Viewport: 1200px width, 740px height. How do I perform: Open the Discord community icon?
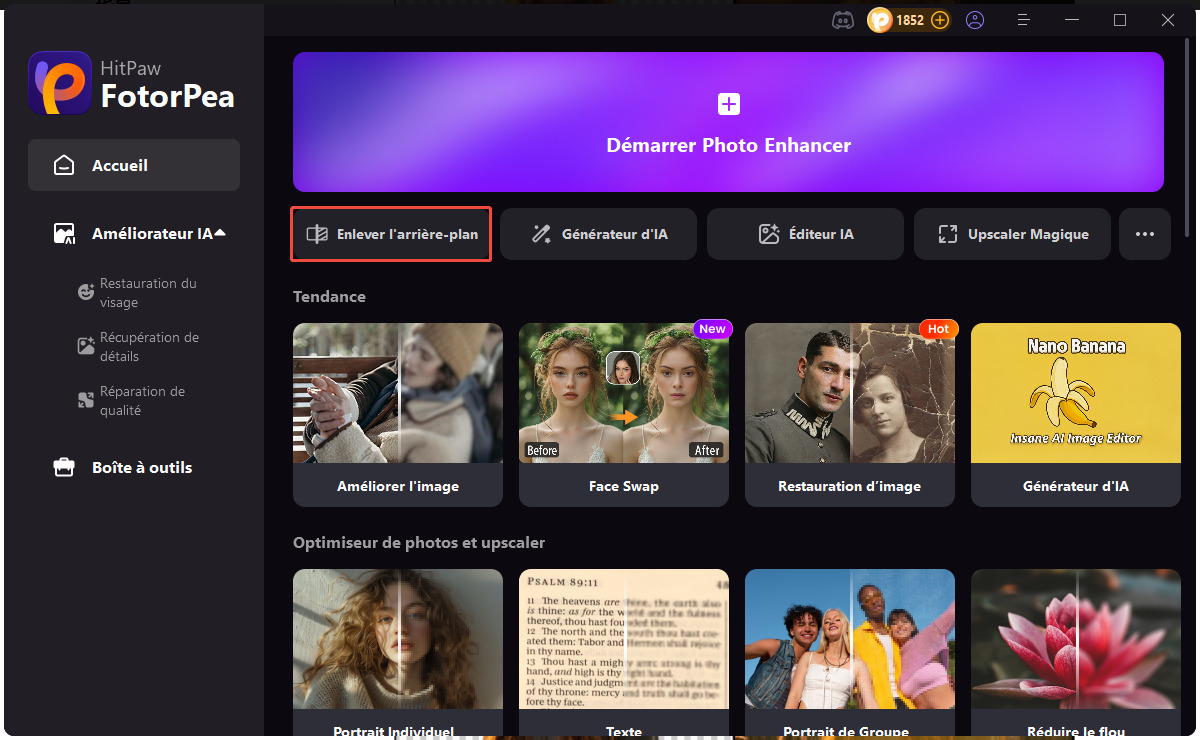coord(842,20)
